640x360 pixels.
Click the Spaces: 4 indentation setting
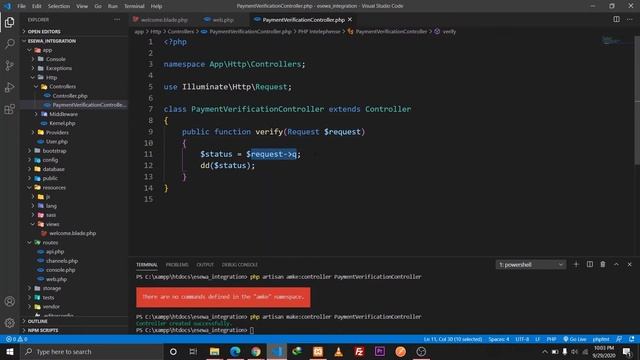pos(499,339)
